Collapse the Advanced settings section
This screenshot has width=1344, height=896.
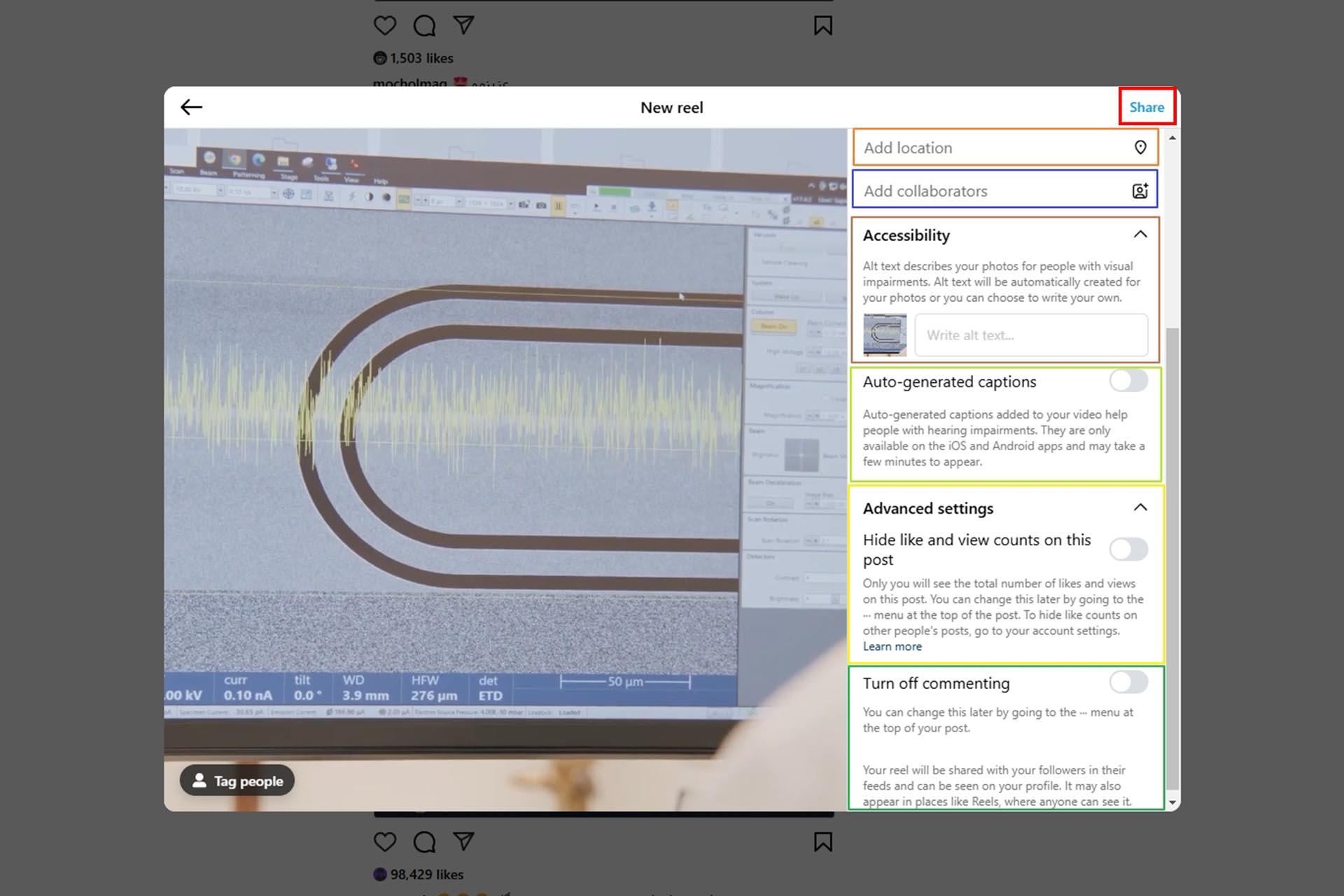[x=1140, y=507]
